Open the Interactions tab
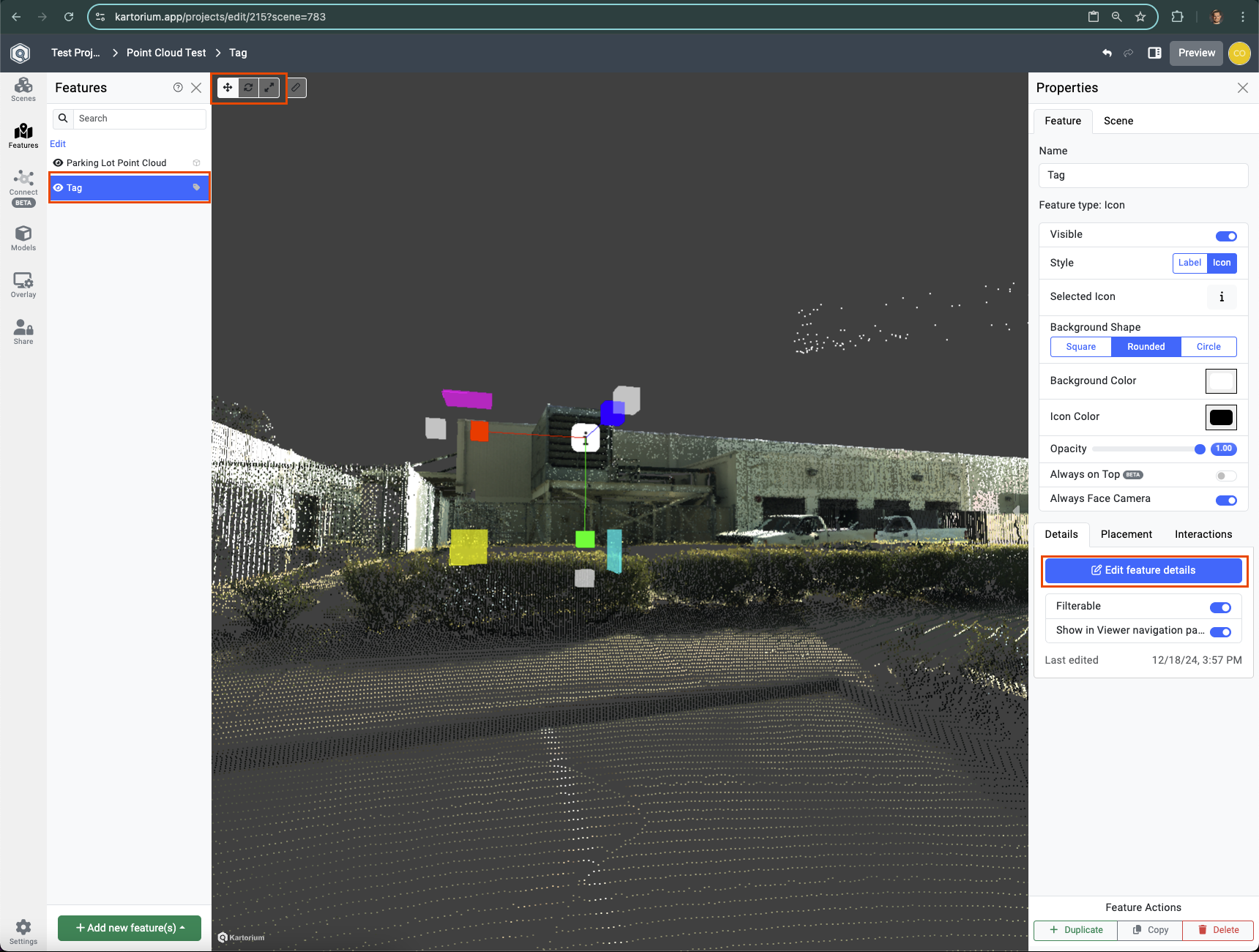Viewport: 1259px width, 952px height. 1203,534
